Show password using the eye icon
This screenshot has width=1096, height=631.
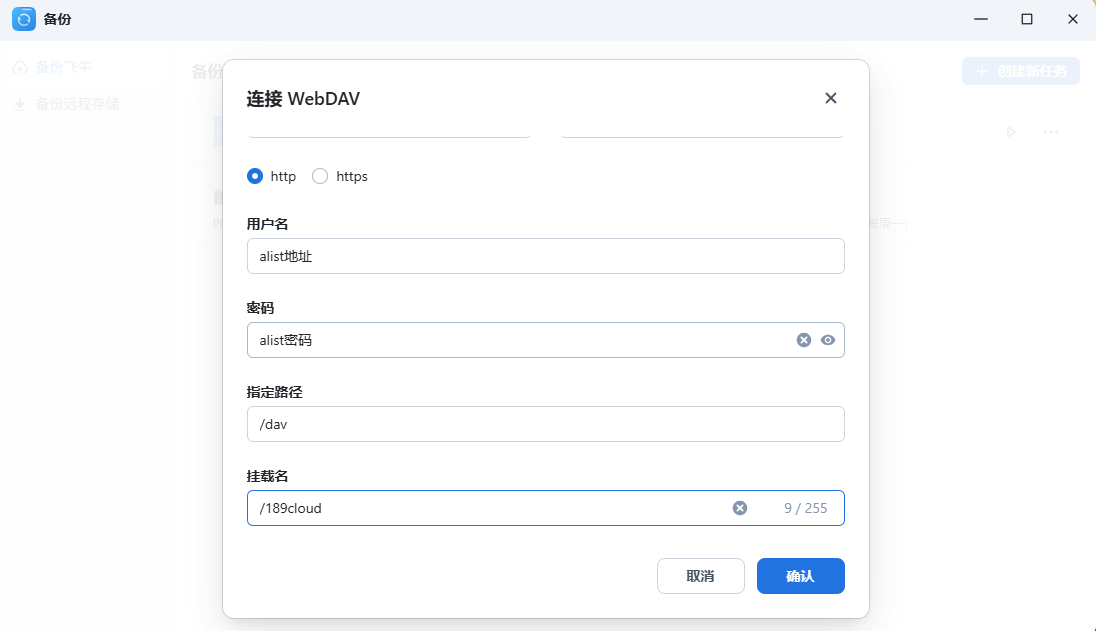[828, 340]
